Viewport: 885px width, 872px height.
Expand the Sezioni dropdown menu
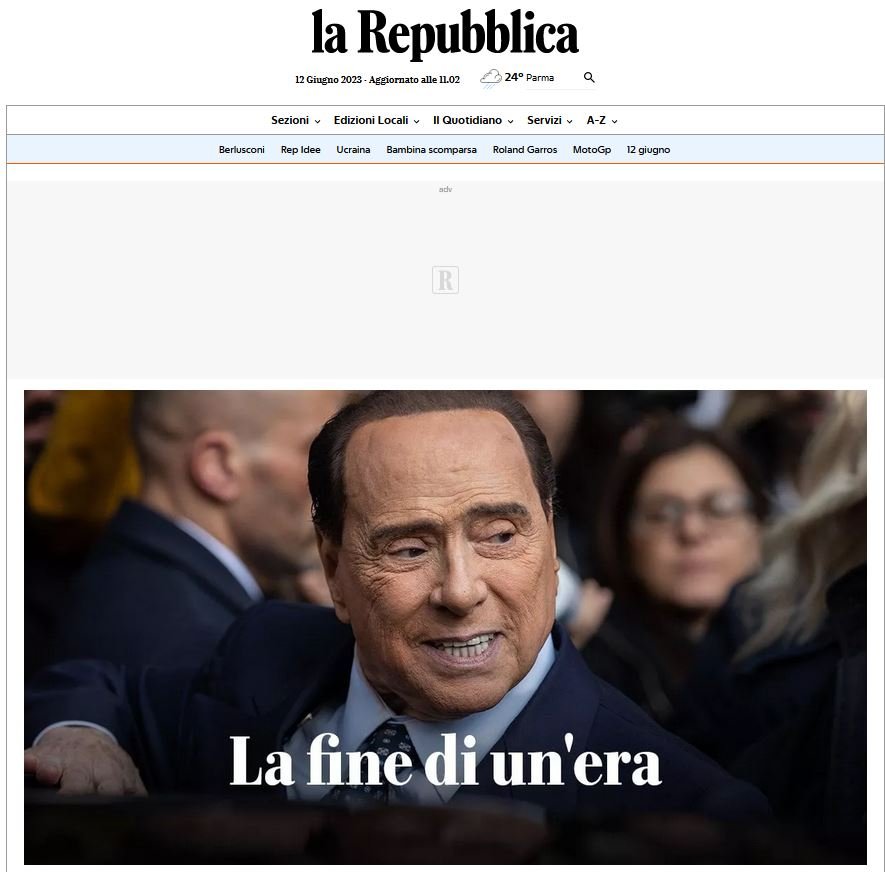pos(295,120)
